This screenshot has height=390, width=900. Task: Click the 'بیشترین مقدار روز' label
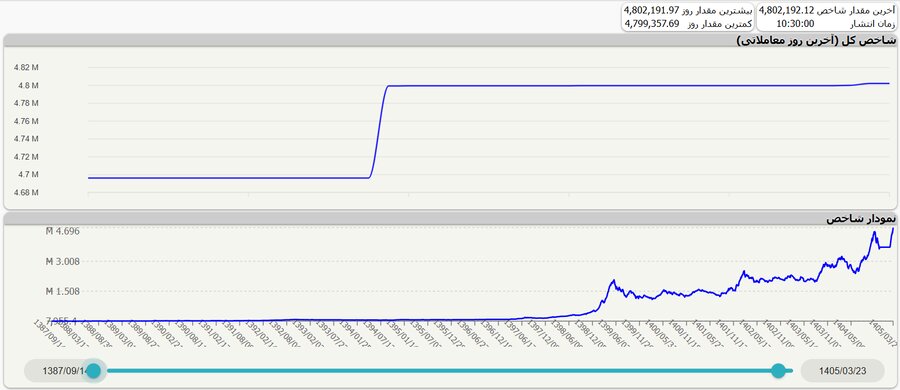716,10
